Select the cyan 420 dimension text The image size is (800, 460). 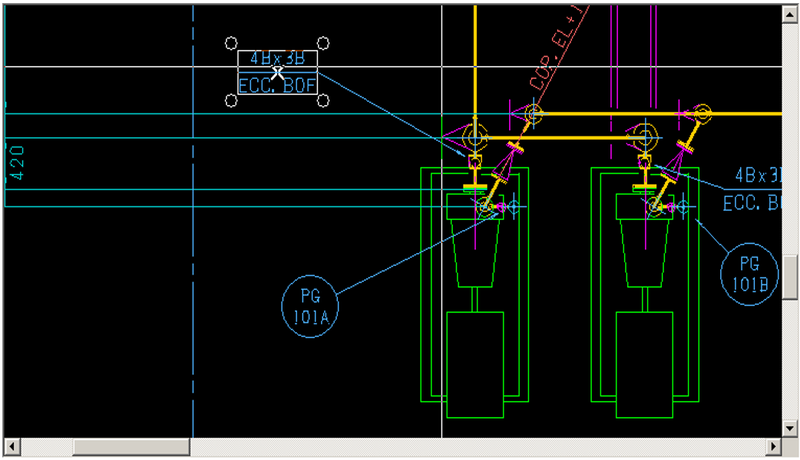click(x=17, y=161)
